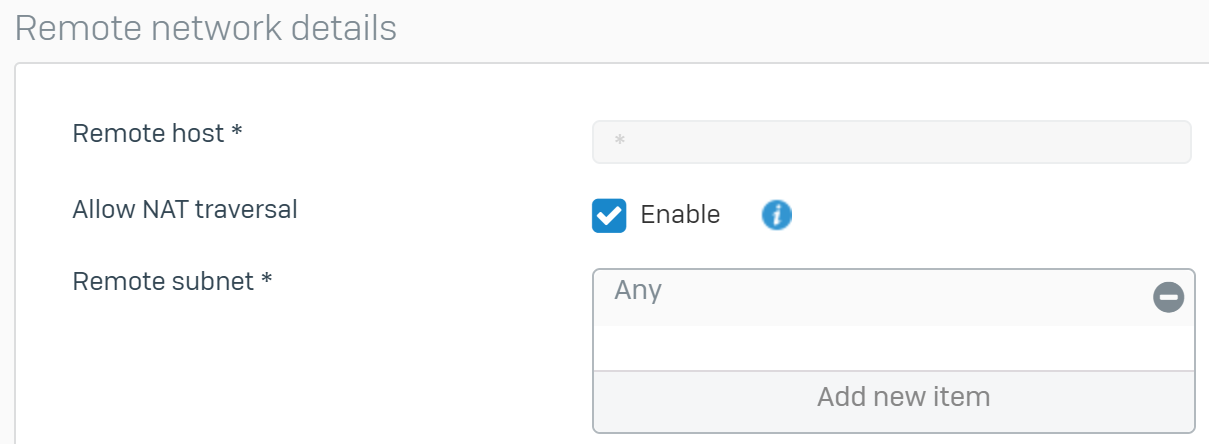Click the grey circle minus on Any row

[1168, 297]
